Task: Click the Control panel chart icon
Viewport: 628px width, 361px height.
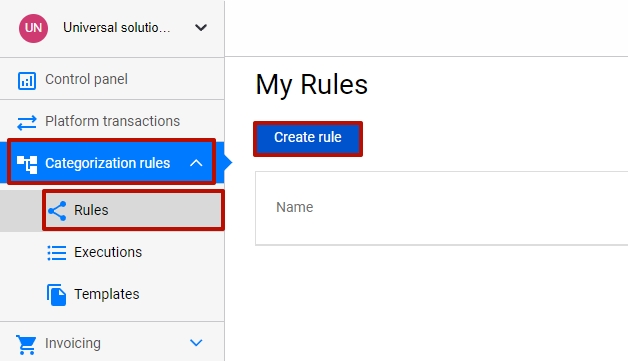Action: point(26,80)
